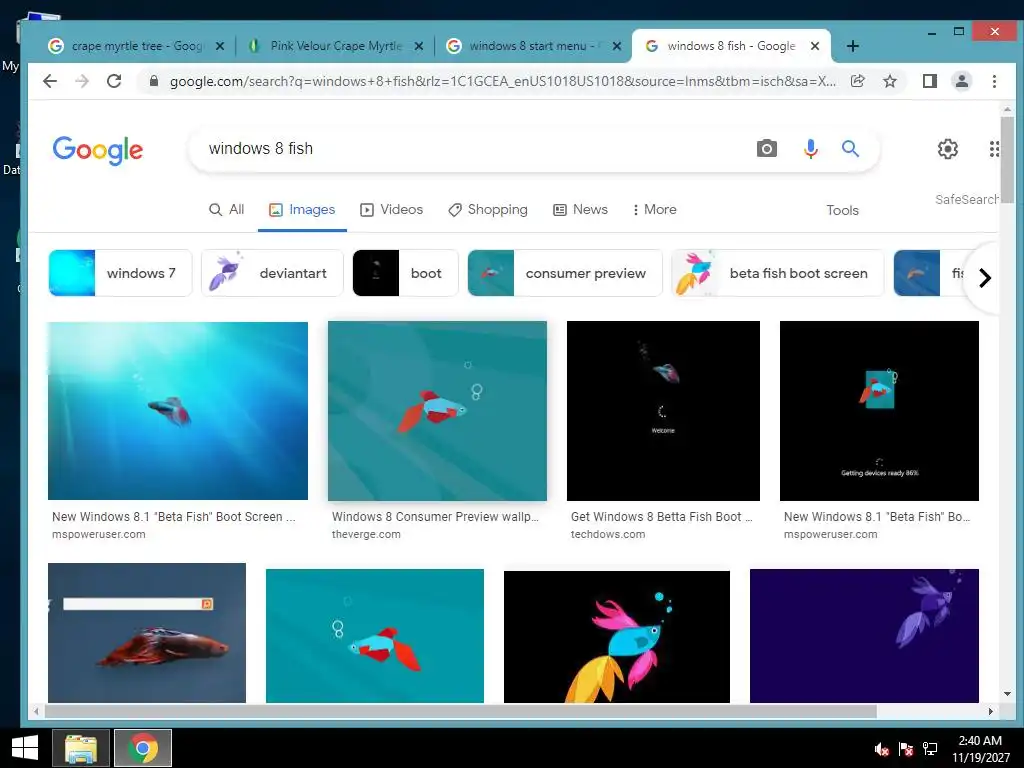Bookmark this page with the star

pos(889,81)
